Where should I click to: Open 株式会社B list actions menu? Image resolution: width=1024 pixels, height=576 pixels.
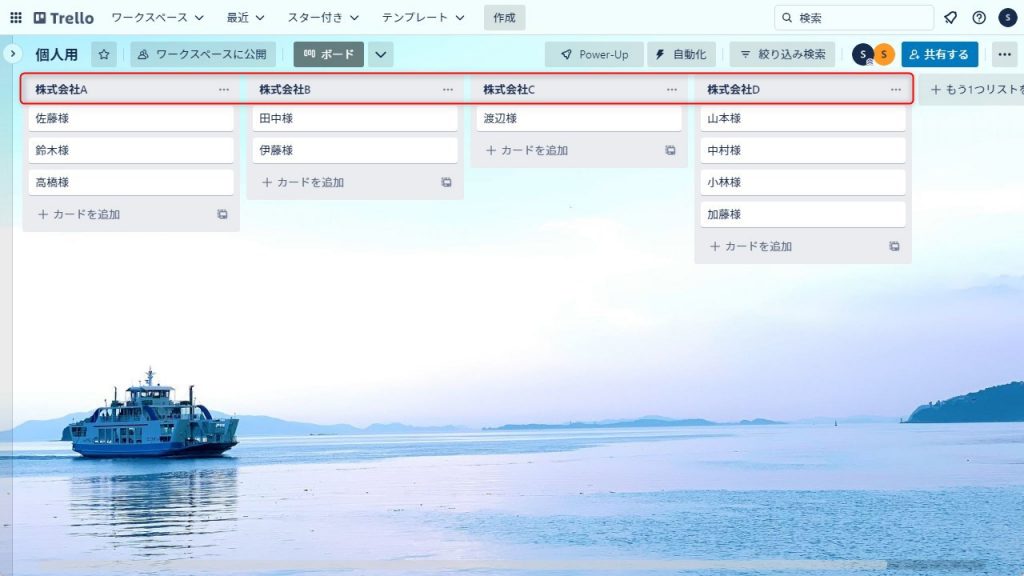448,89
